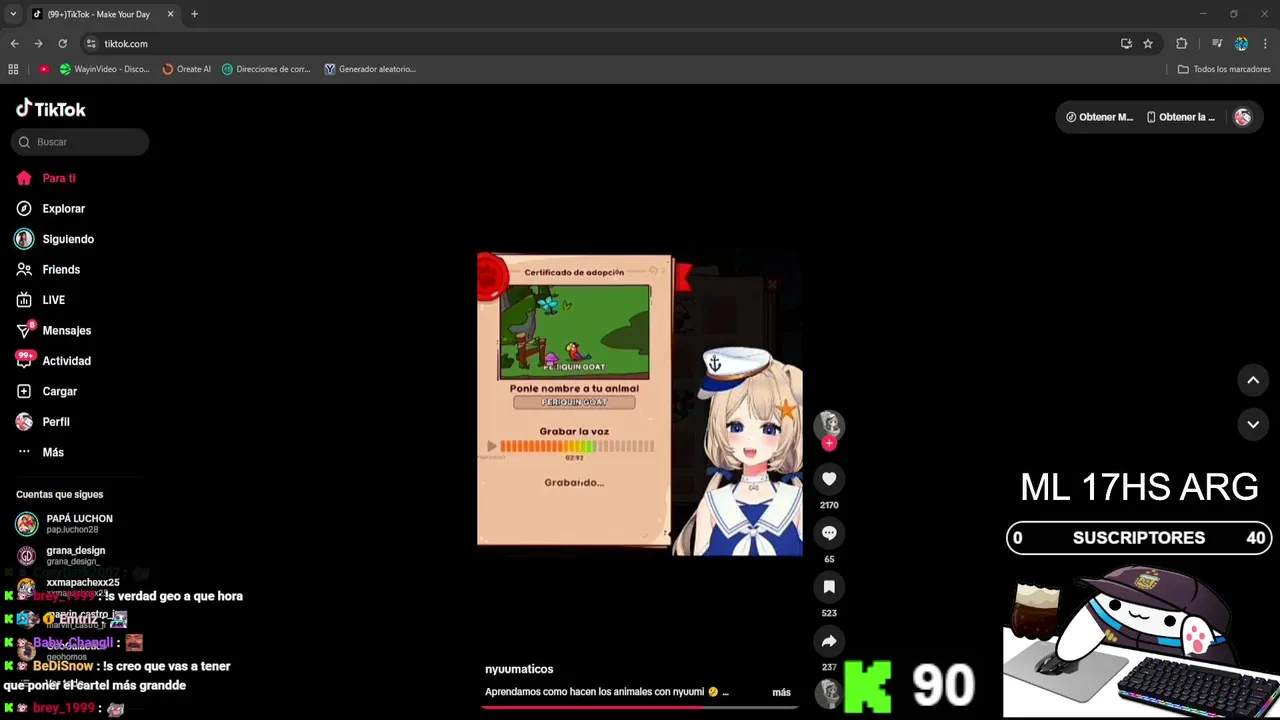Open the browser apps grid icon
1280x720 pixels.
coord(13,69)
